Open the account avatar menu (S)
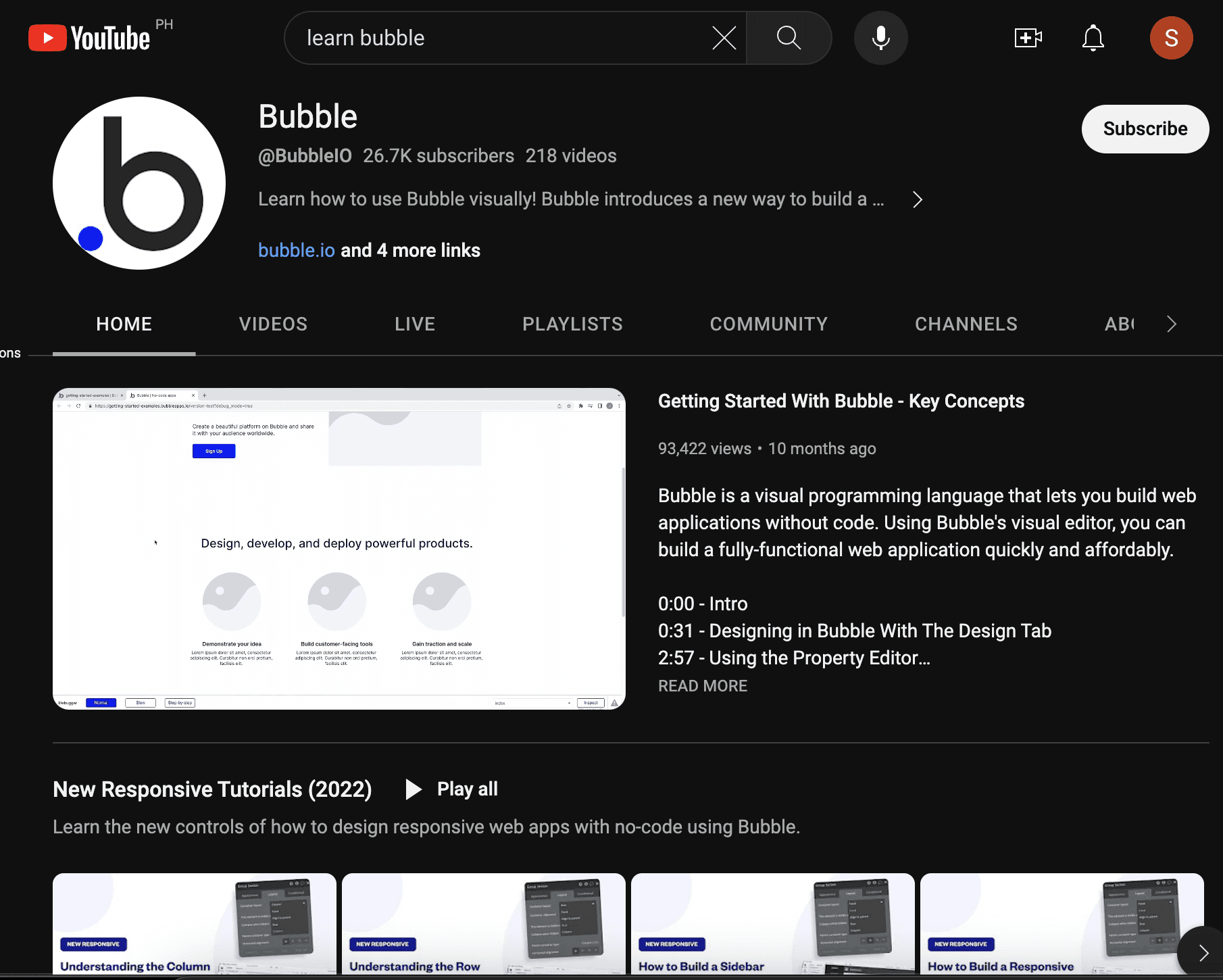Viewport: 1223px width, 980px height. pos(1171,38)
